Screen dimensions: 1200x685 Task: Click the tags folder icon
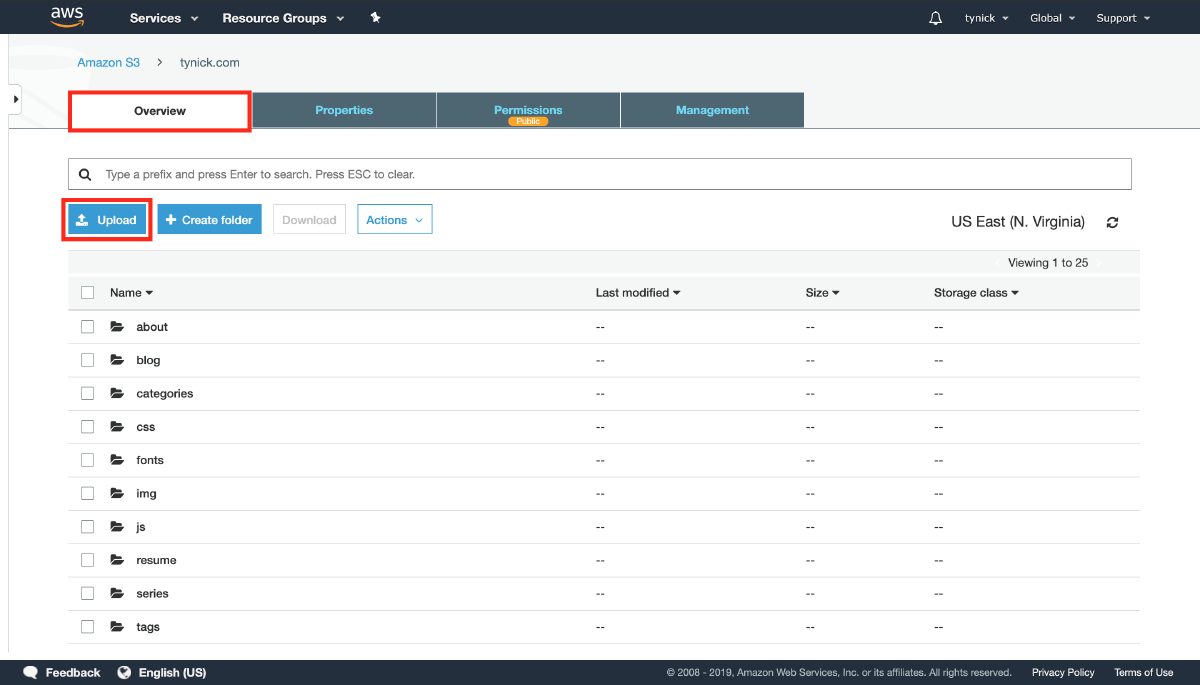point(117,627)
